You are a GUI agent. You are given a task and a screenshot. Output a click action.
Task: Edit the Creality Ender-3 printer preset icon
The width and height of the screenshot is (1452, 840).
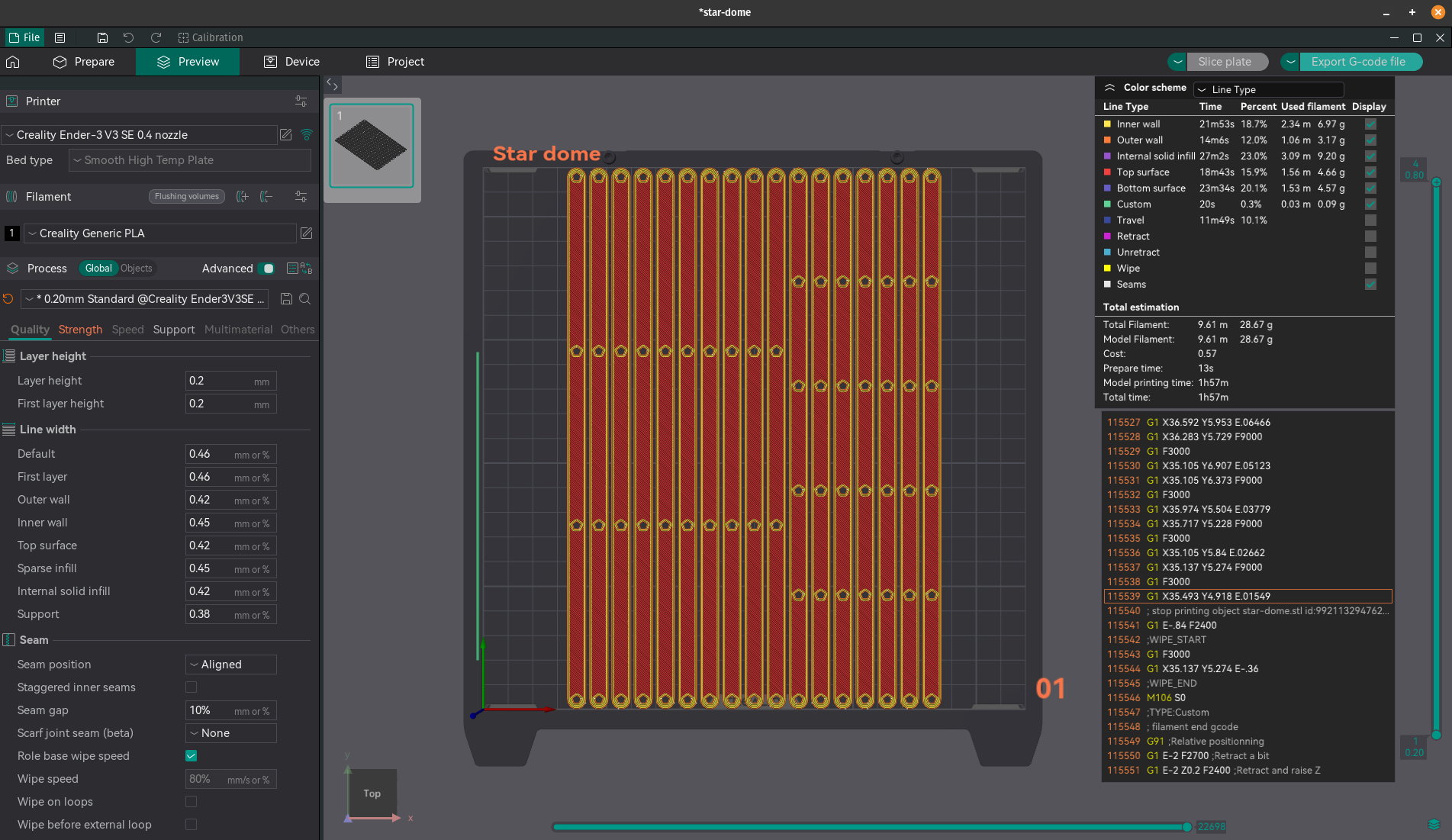click(x=286, y=135)
